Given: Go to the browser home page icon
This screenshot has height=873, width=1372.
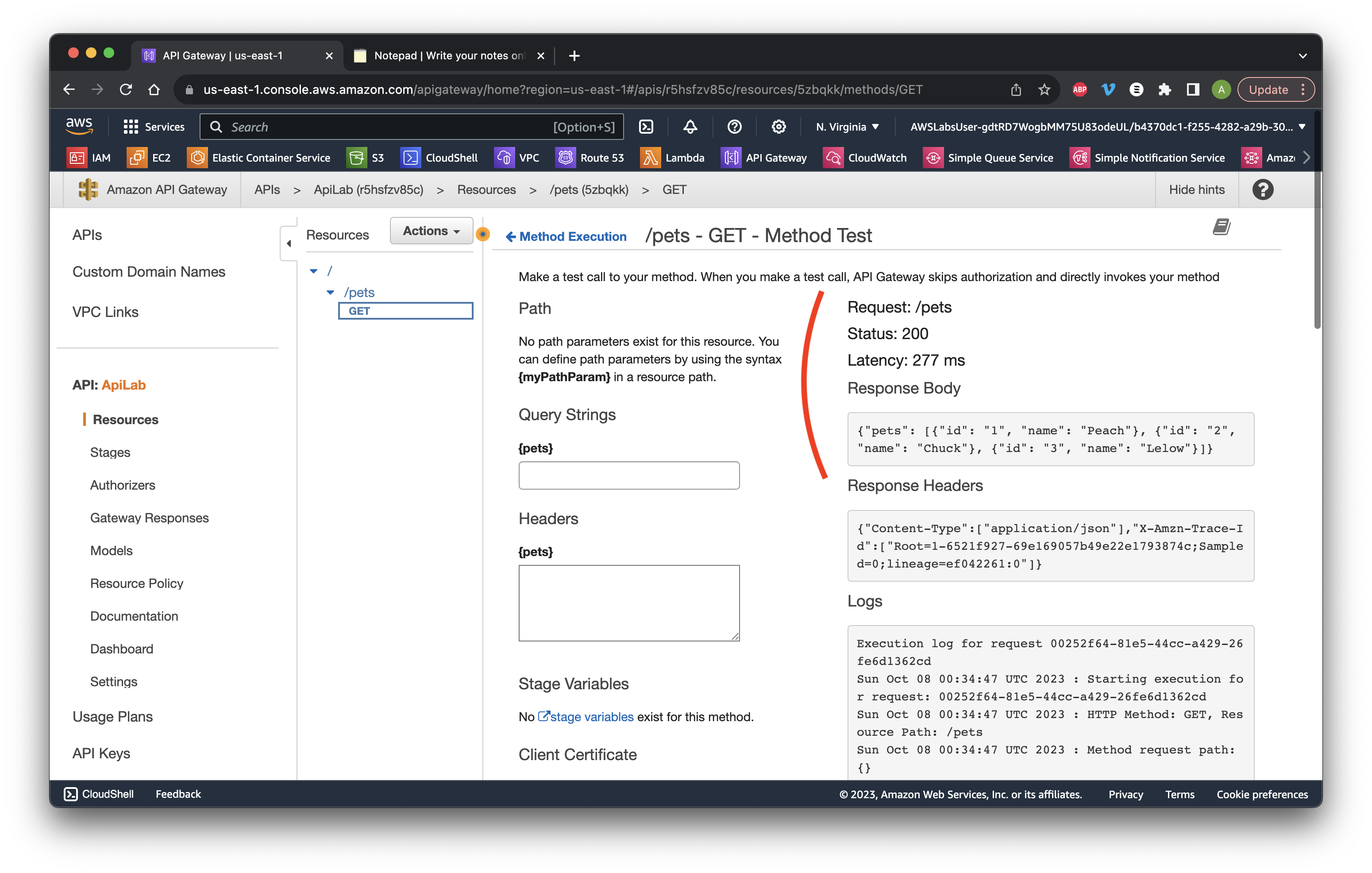Looking at the screenshot, I should (154, 89).
